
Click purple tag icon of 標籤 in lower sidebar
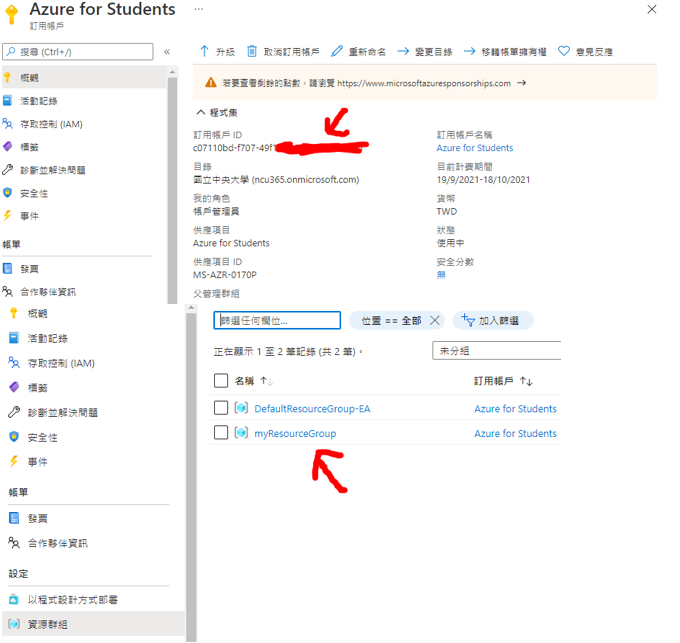pos(14,387)
